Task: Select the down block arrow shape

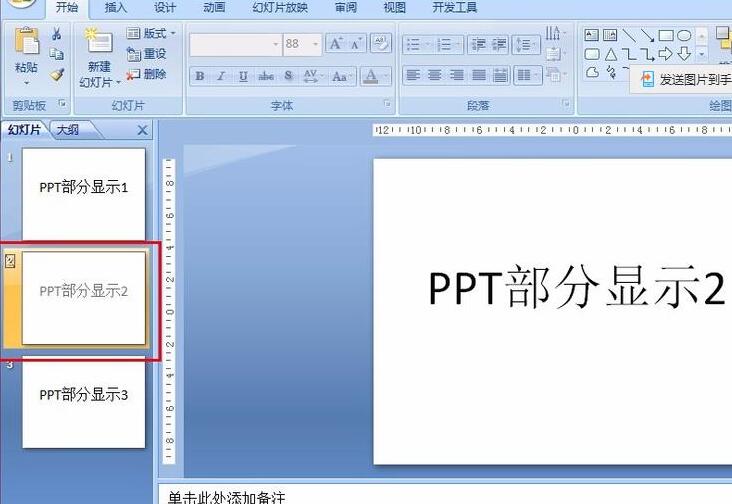Action: pyautogui.click(x=684, y=54)
